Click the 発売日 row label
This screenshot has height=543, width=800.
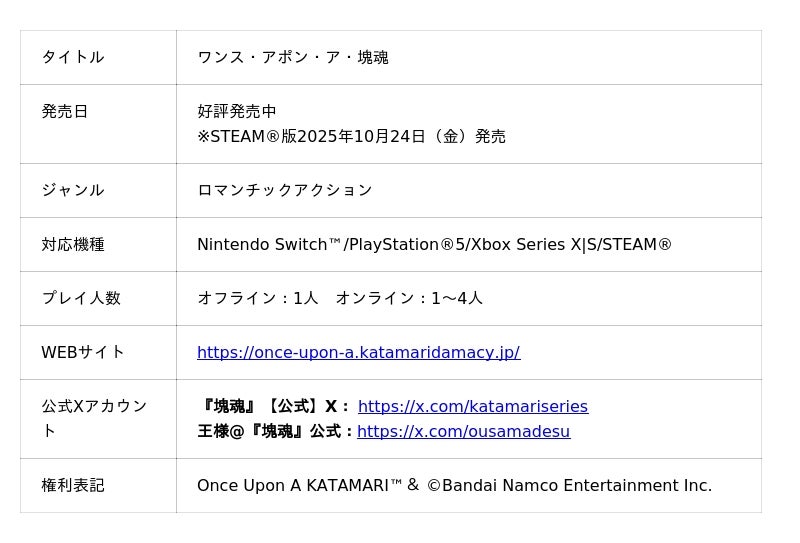tap(65, 111)
